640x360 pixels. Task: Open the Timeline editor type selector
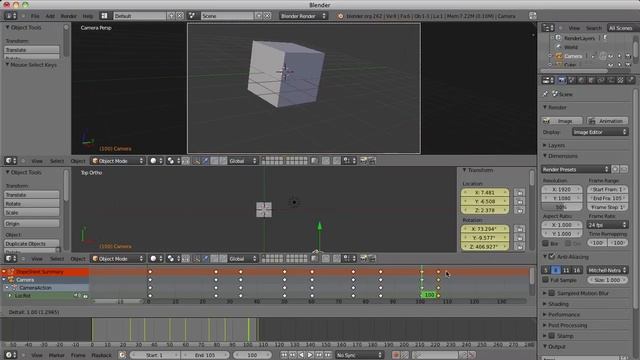coord(11,355)
